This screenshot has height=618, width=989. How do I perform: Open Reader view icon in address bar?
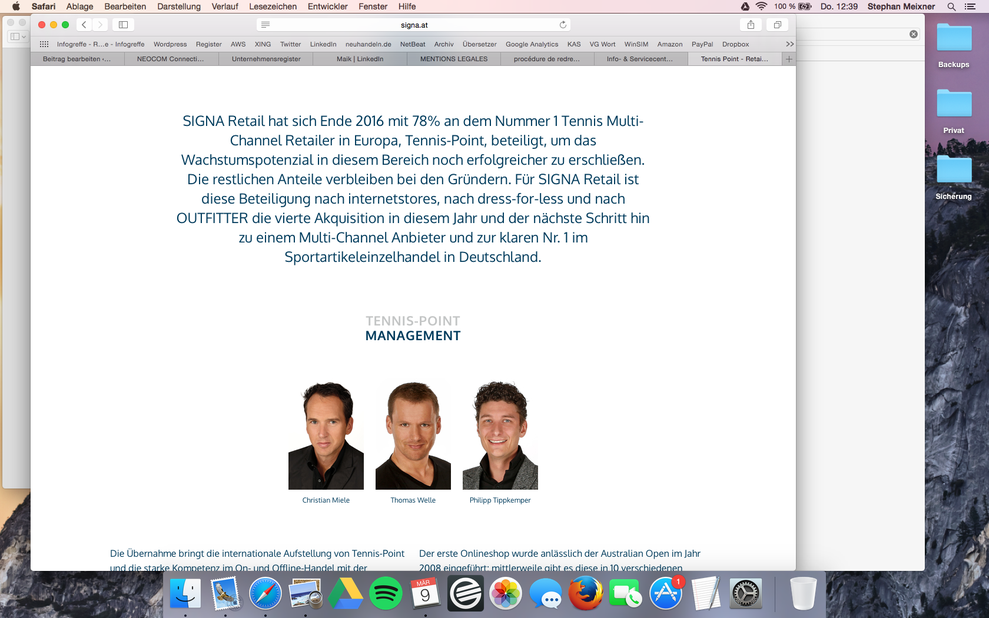click(266, 25)
